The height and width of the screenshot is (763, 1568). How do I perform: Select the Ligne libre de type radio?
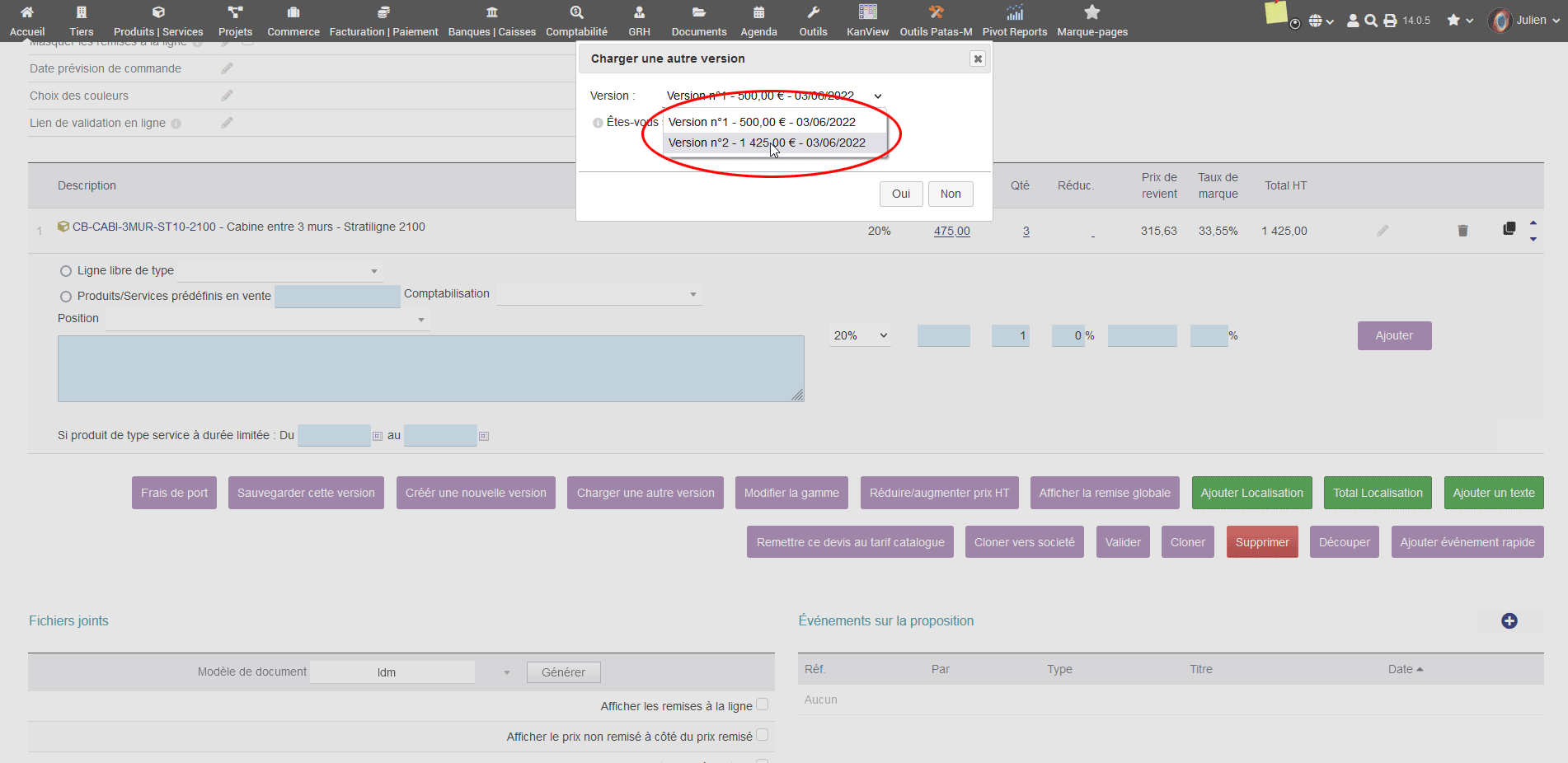[66, 271]
